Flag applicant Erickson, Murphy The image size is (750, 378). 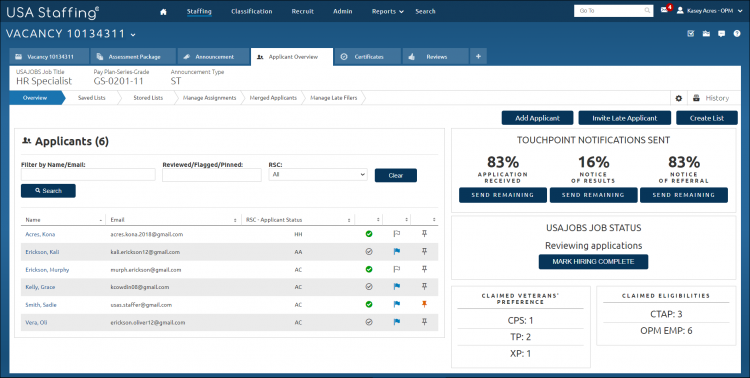397,269
